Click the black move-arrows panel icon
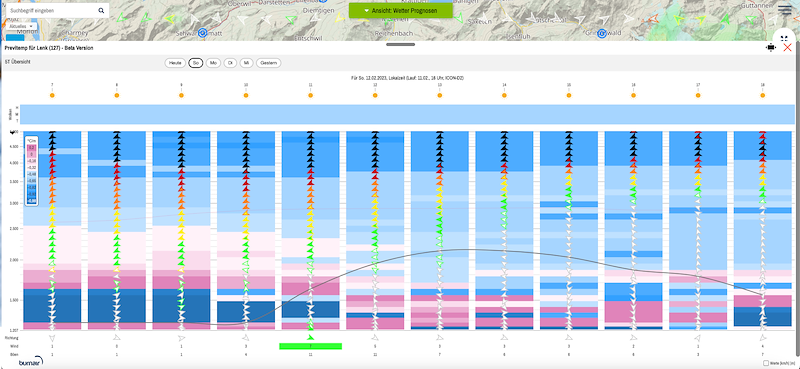 click(x=770, y=47)
